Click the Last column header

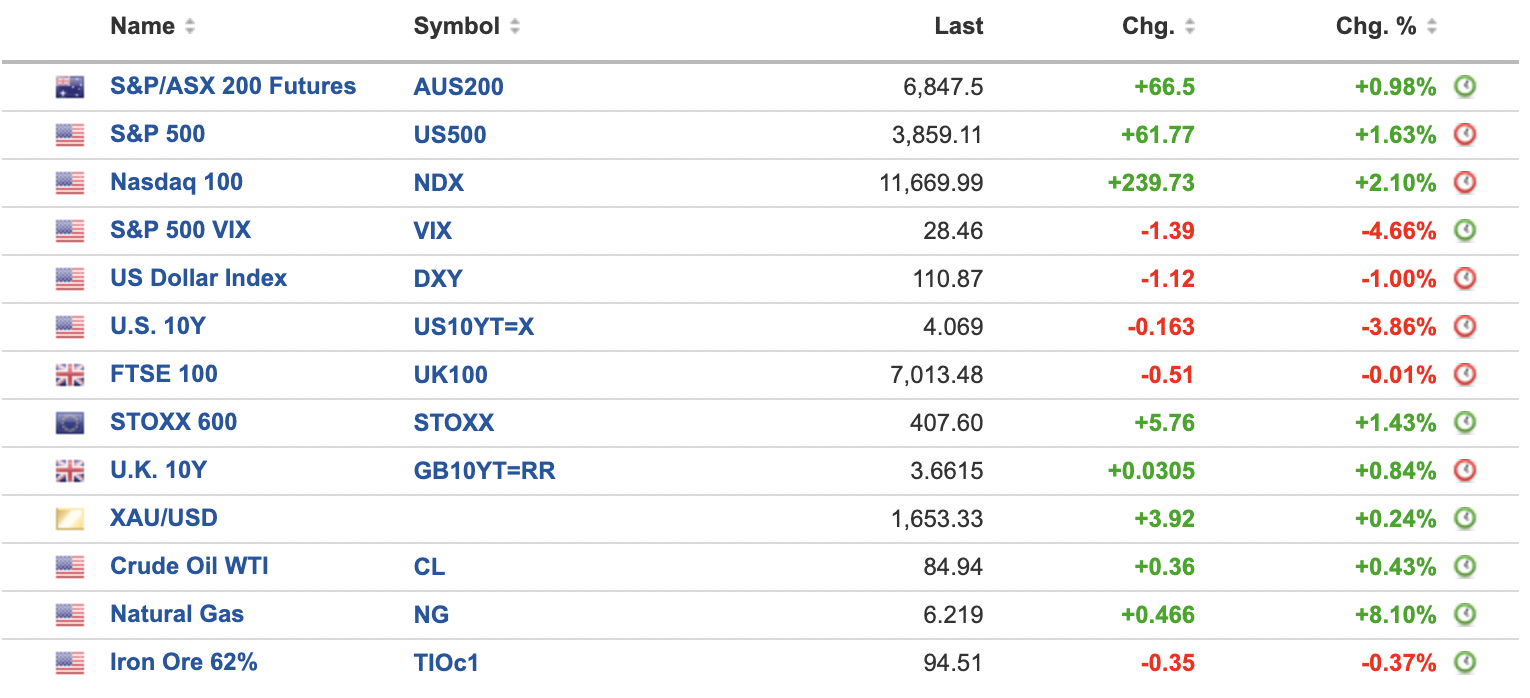pyautogui.click(x=958, y=27)
